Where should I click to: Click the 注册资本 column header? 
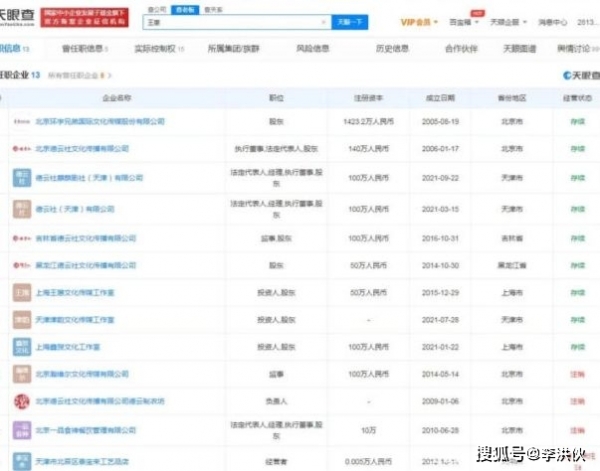coord(368,98)
